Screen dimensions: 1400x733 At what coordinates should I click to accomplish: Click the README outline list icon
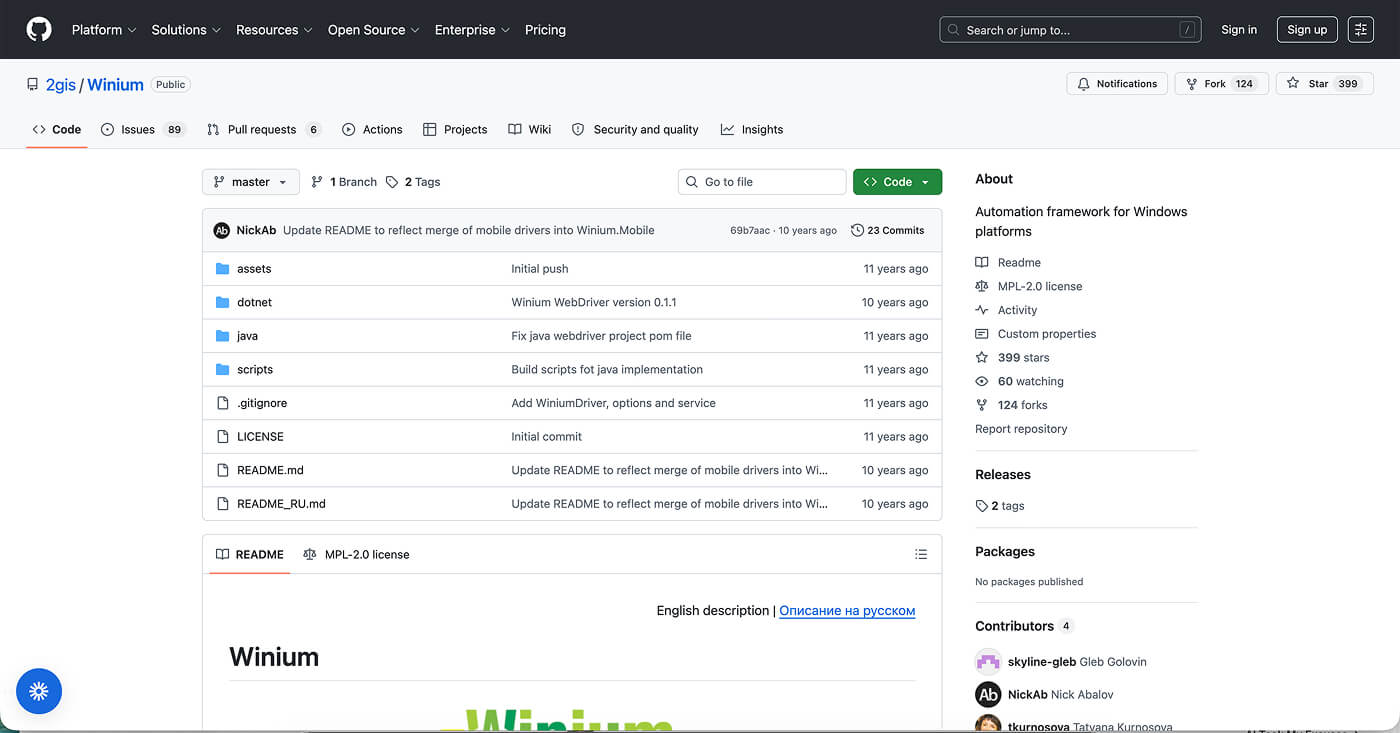click(921, 554)
